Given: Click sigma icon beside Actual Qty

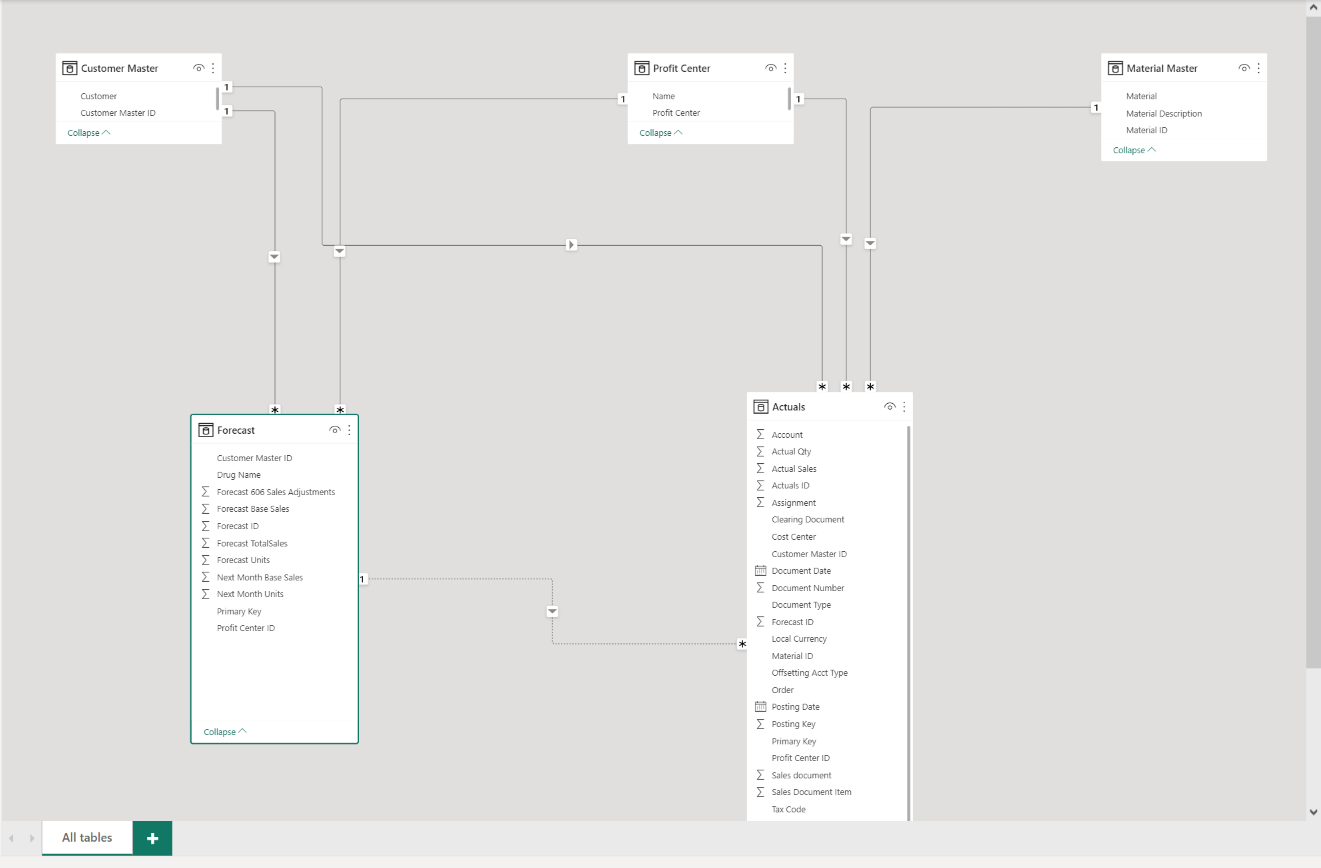Looking at the screenshot, I should [x=760, y=452].
